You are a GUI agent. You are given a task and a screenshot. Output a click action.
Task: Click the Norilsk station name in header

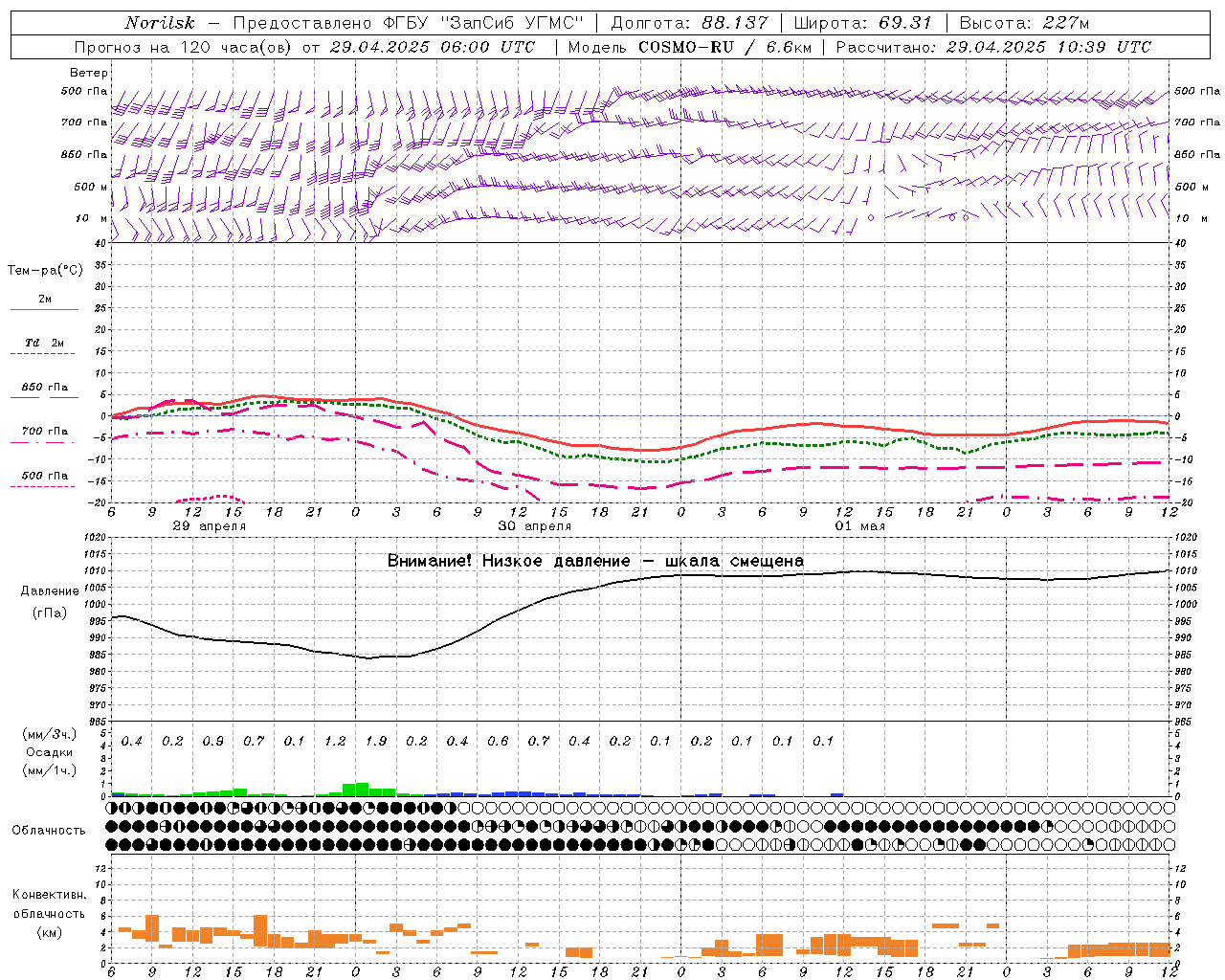click(160, 23)
